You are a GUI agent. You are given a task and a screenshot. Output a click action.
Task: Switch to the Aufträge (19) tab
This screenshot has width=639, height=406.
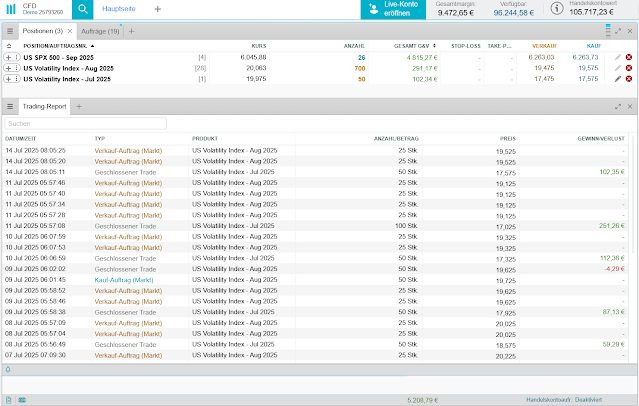[100, 31]
